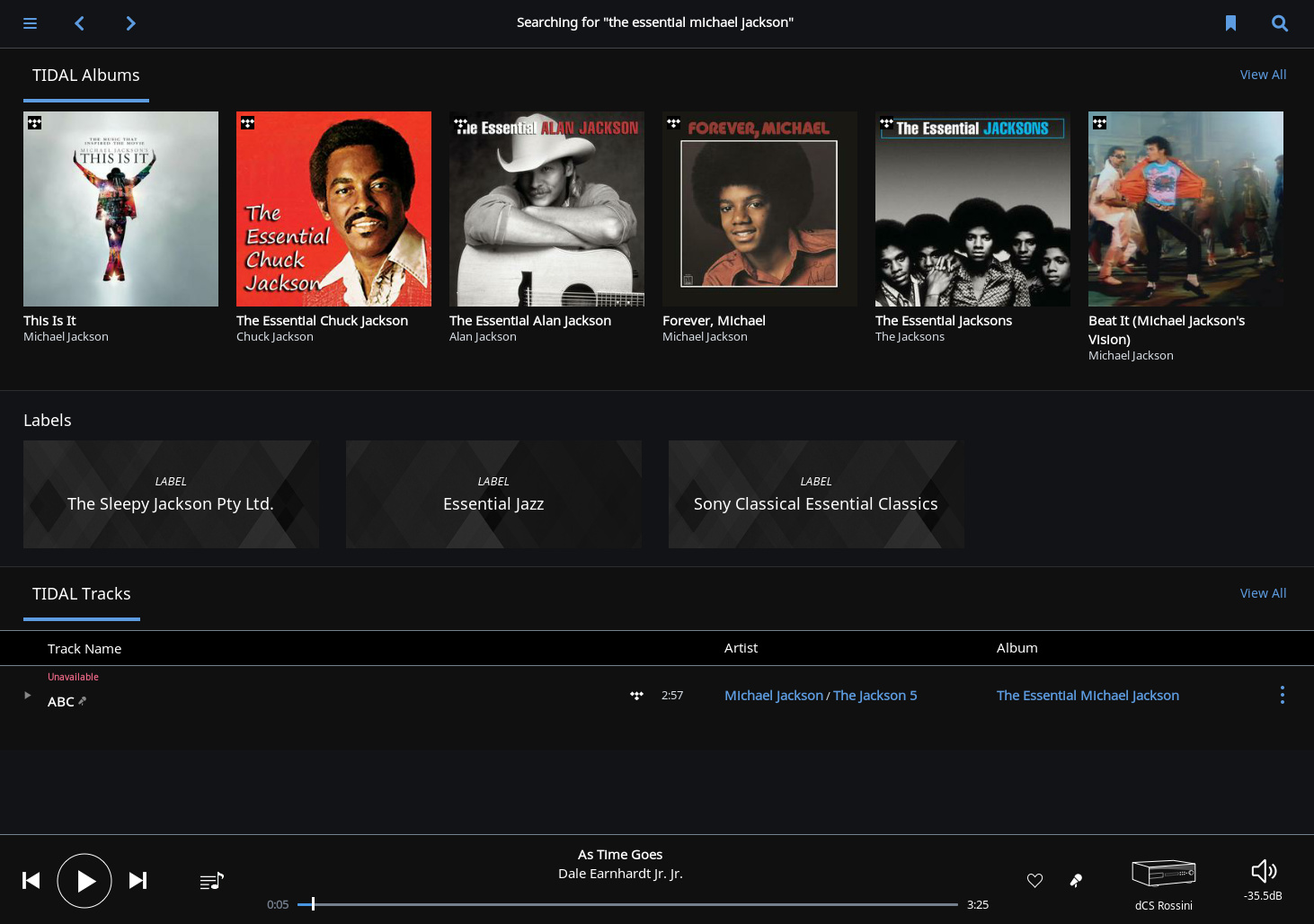Click the 3:25 total time display
The image size is (1314, 924).
[x=978, y=905]
